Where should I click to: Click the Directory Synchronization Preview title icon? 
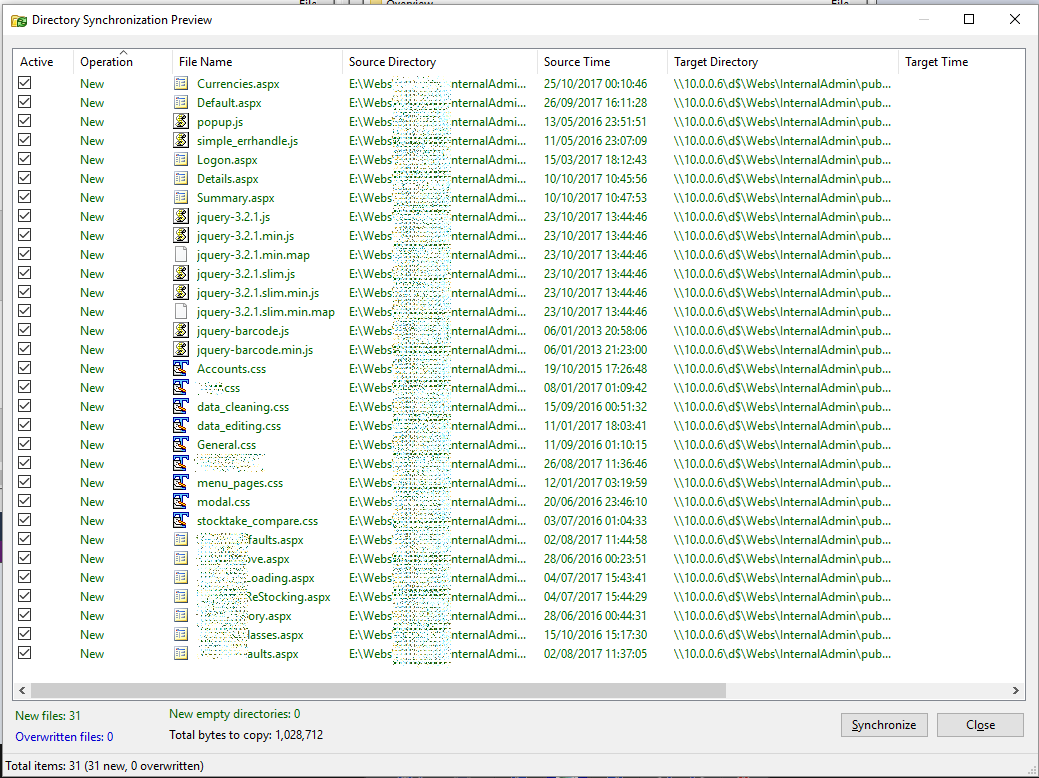click(x=19, y=21)
